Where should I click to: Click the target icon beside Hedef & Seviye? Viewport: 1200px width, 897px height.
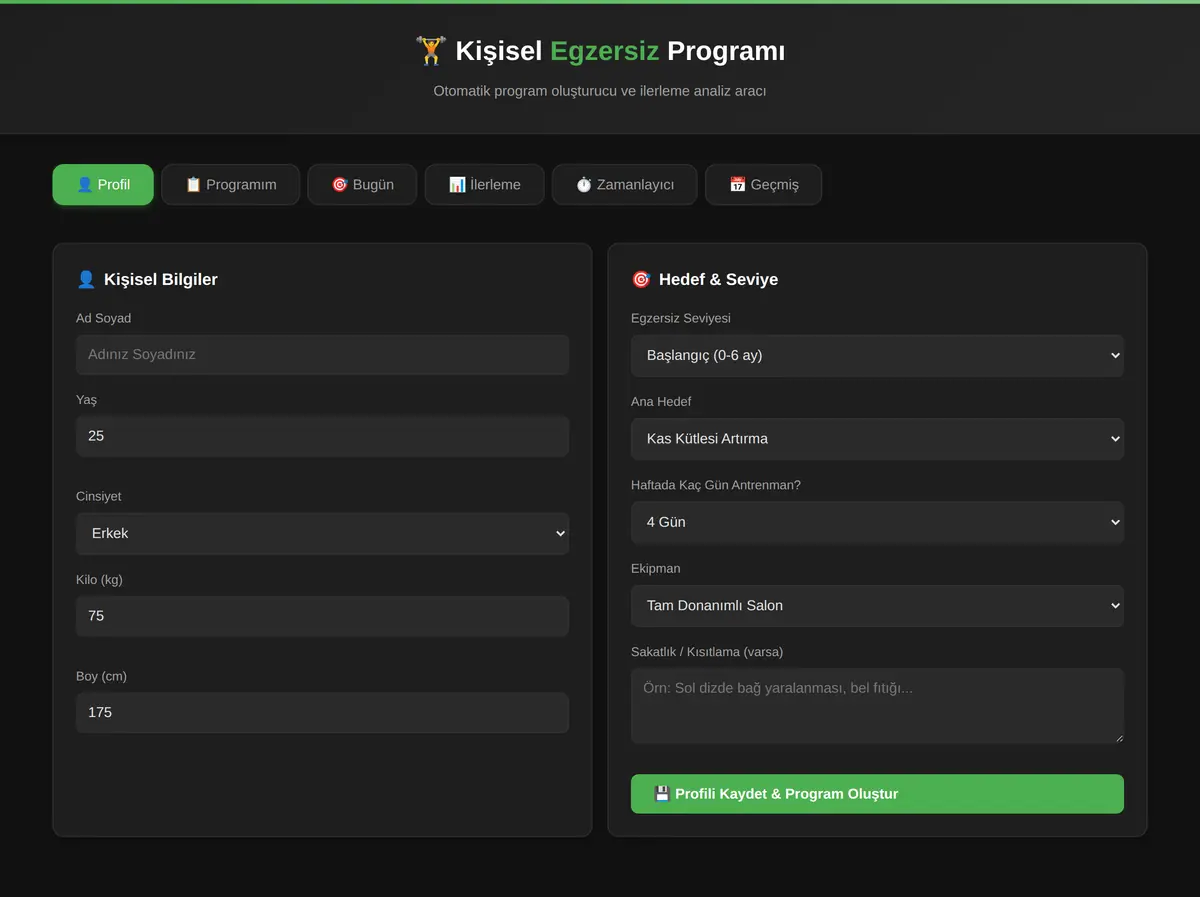click(641, 280)
